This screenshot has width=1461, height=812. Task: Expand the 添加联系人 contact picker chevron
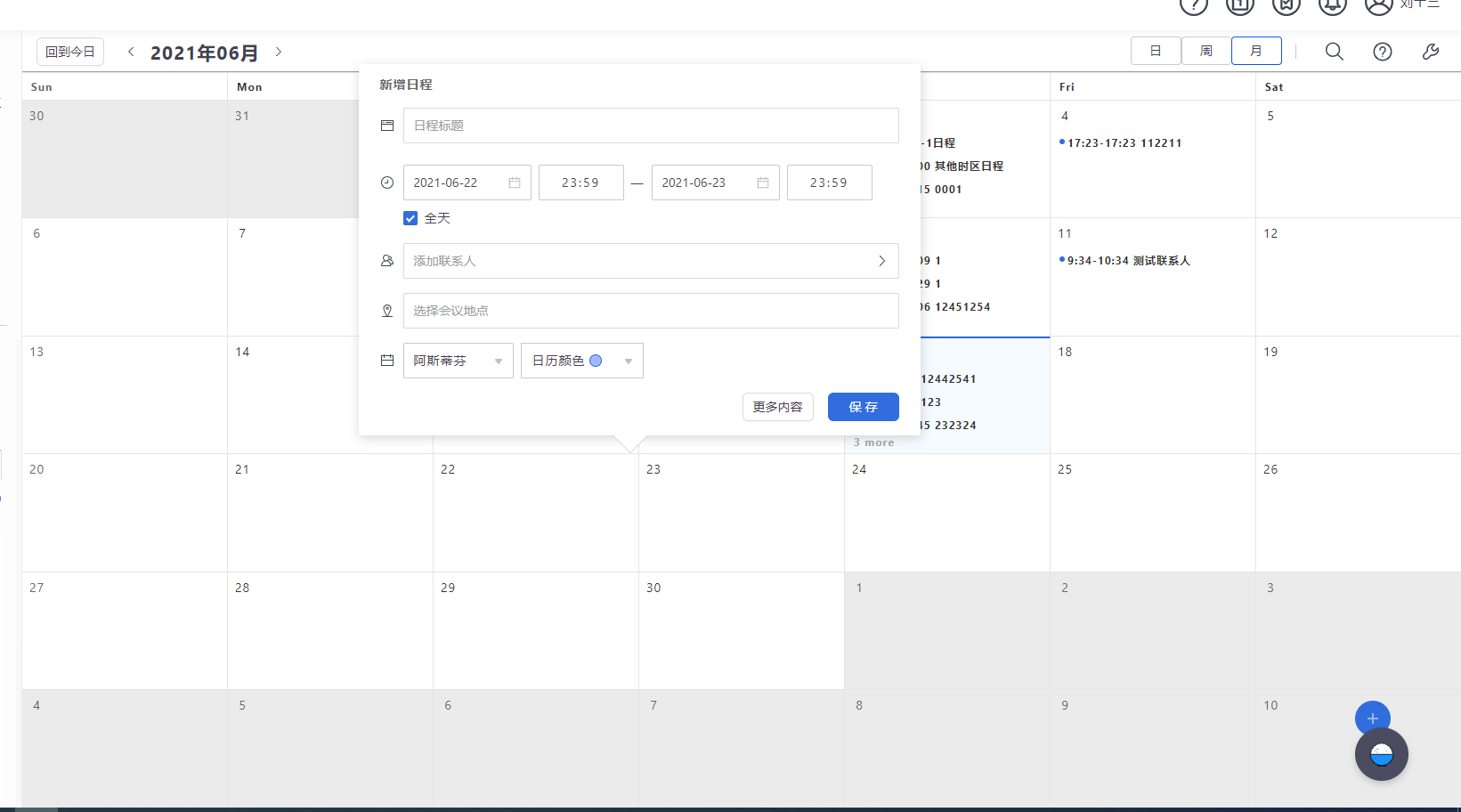coord(881,261)
